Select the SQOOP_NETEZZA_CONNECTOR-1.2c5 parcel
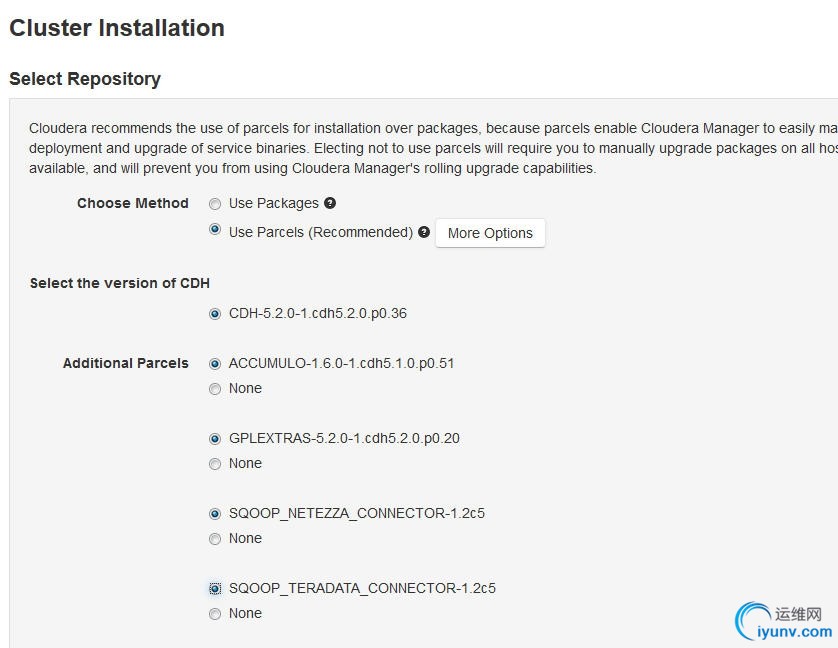Image resolution: width=838 pixels, height=648 pixels. 215,514
